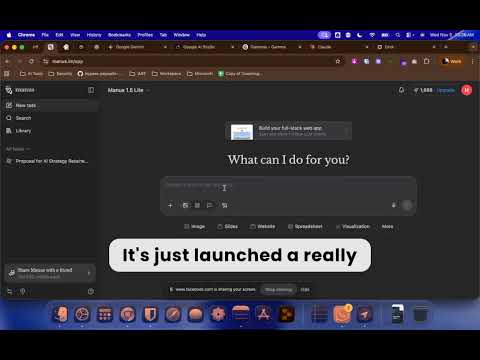The image size is (480, 360).
Task: Click the browser back arrow
Action: 7,61
